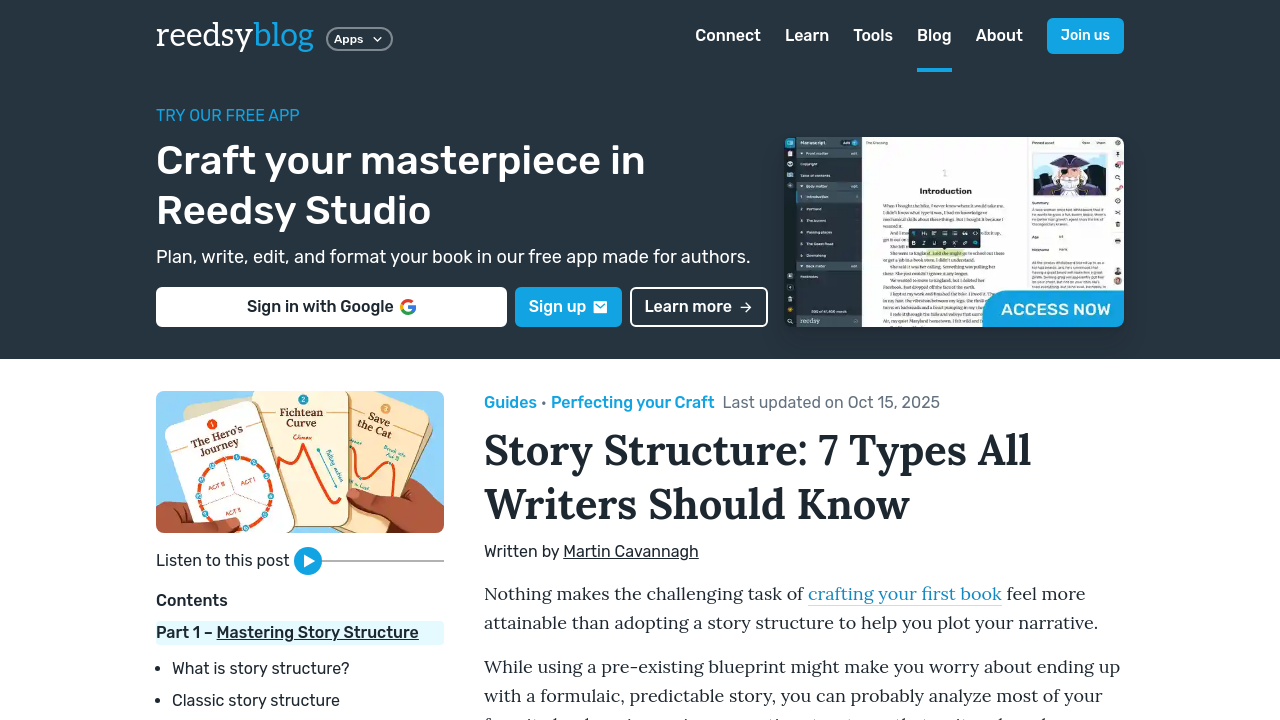Click the ACCESS NOW banner
This screenshot has height=720, width=1280.
(x=1054, y=309)
